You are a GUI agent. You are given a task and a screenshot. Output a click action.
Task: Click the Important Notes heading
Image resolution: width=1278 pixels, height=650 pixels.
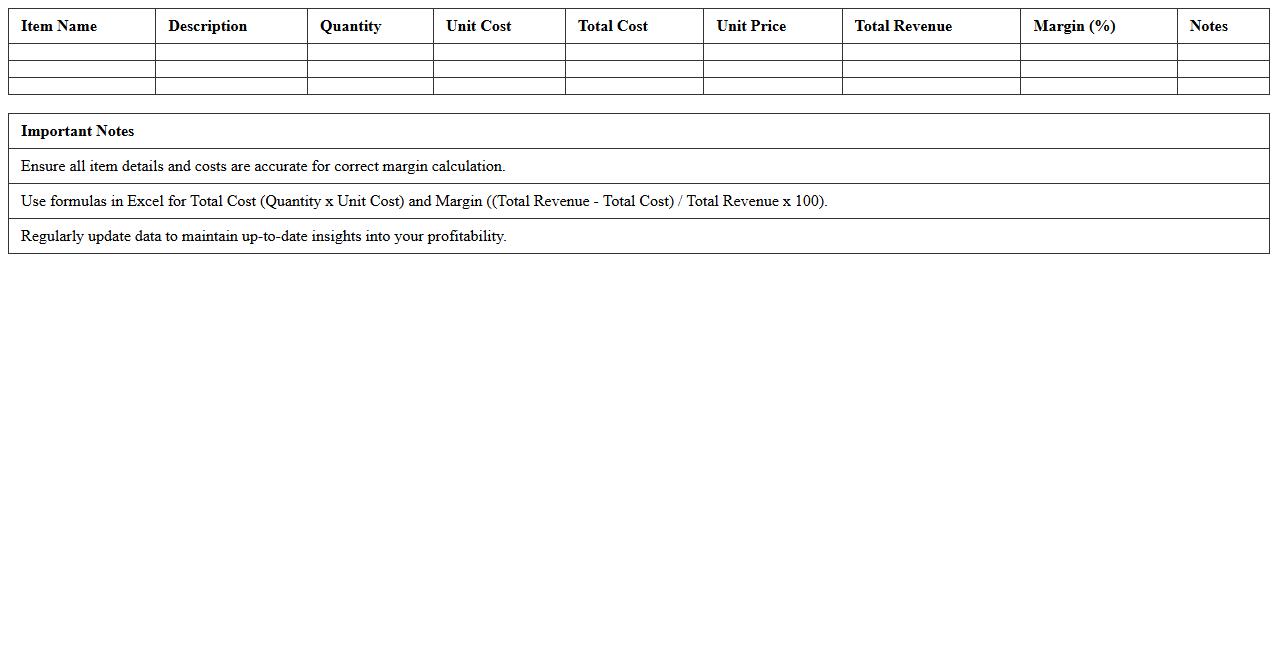point(77,131)
